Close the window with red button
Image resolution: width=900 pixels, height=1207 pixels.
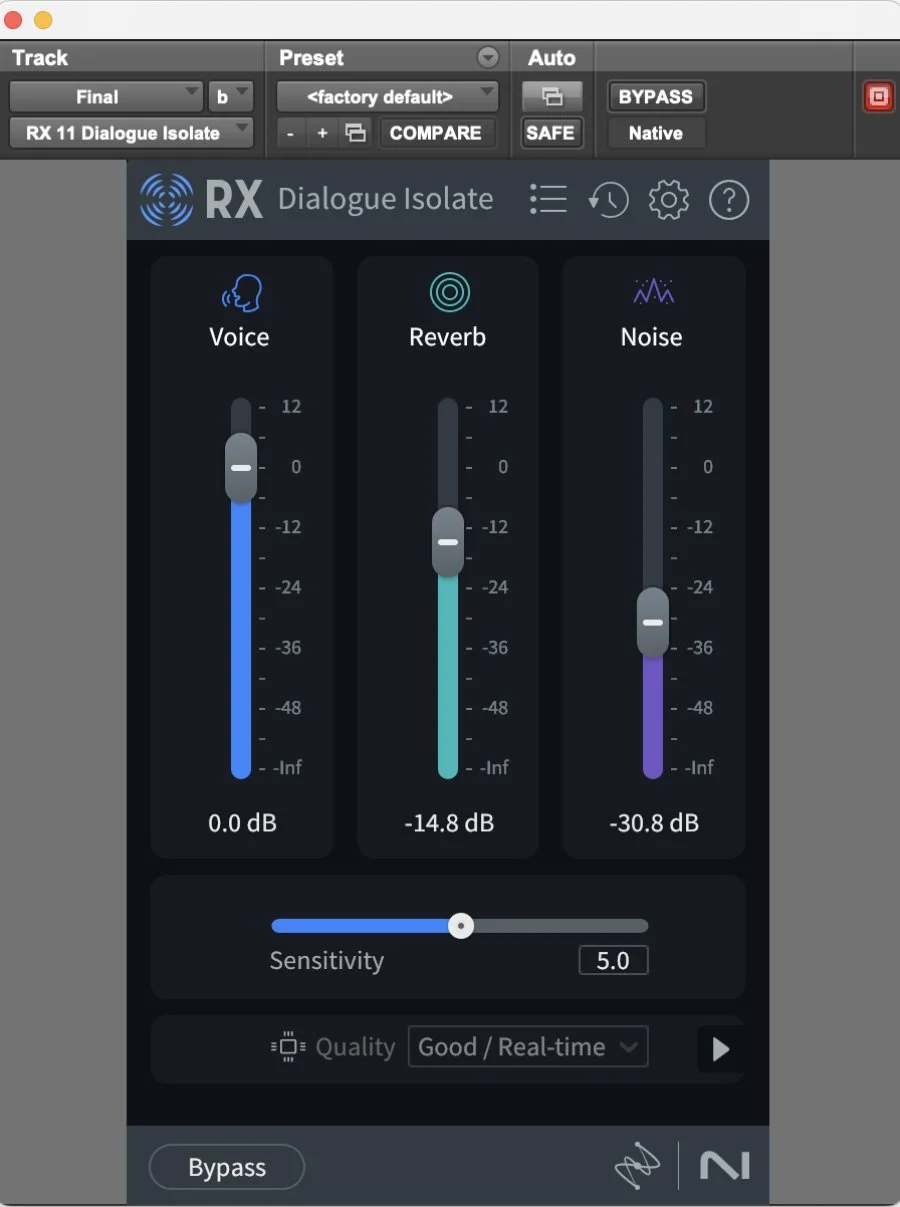tap(13, 20)
